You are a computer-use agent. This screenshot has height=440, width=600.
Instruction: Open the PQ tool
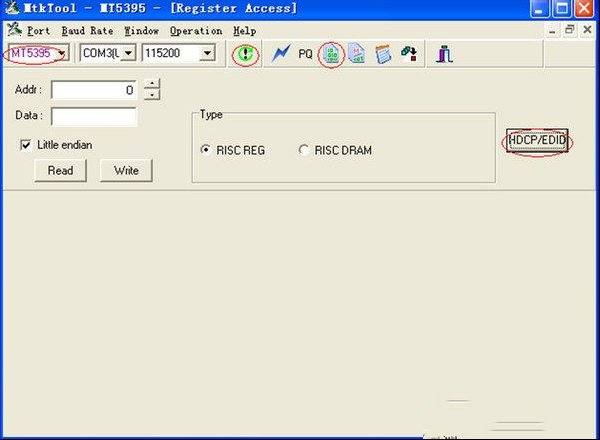tap(305, 54)
